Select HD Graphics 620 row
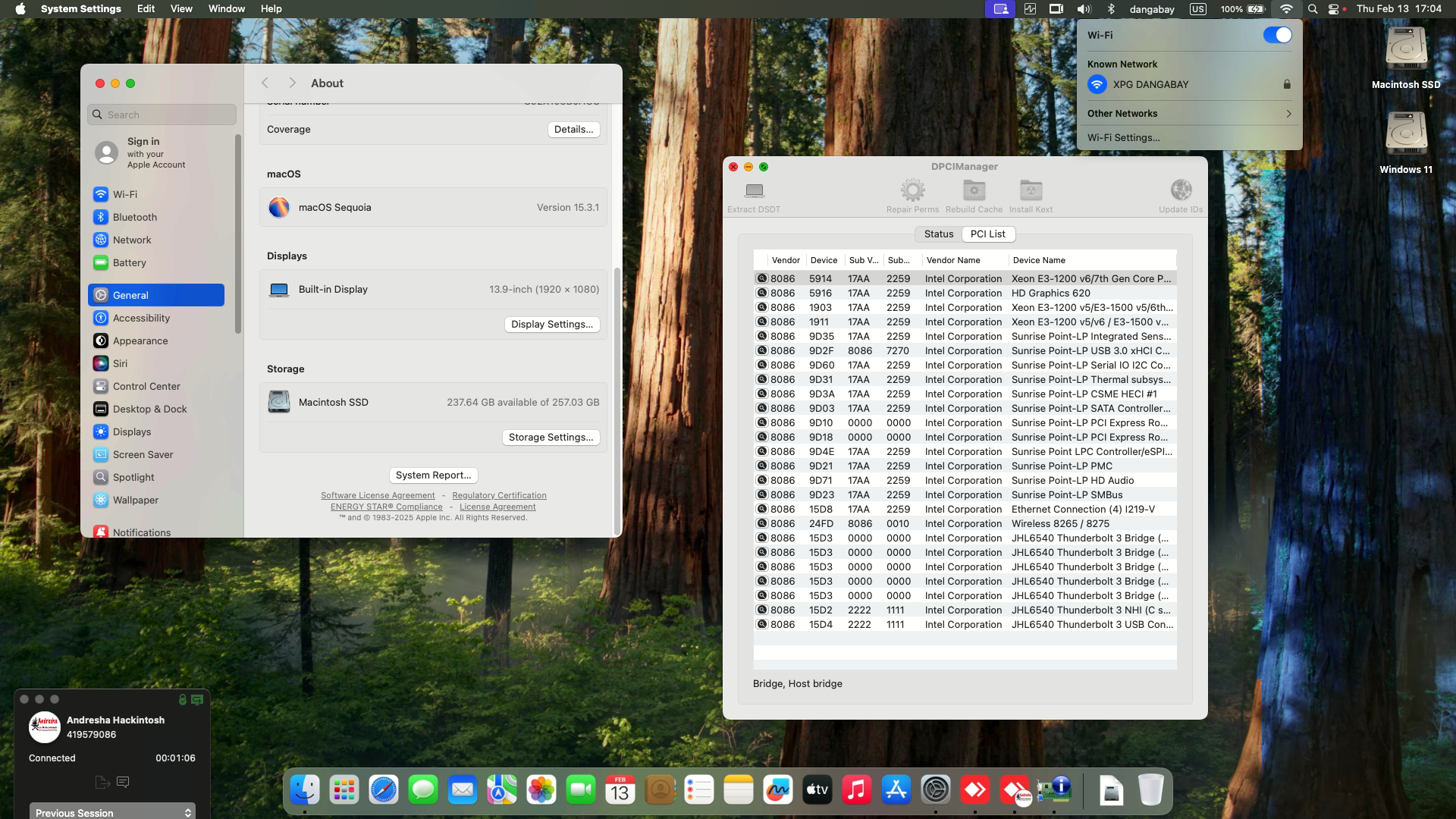The height and width of the screenshot is (819, 1456). (x=965, y=293)
